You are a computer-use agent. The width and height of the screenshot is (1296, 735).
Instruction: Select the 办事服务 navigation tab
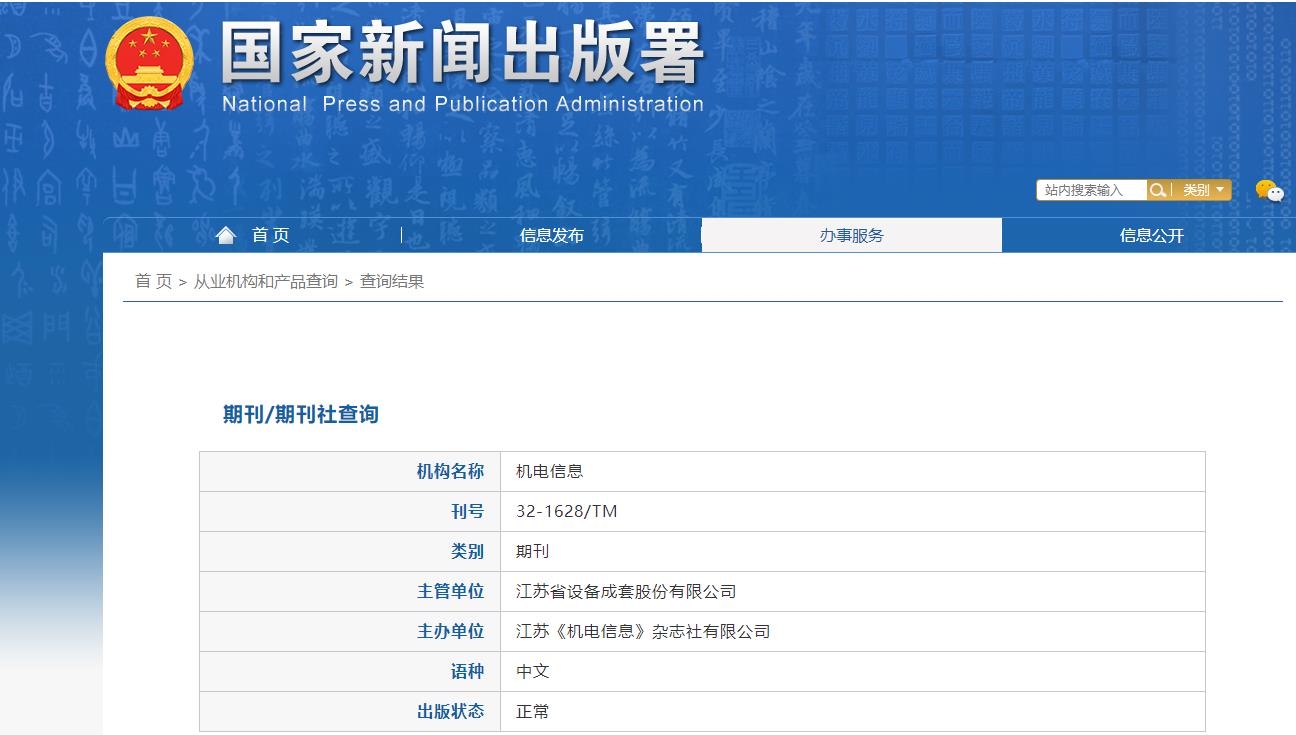click(851, 235)
